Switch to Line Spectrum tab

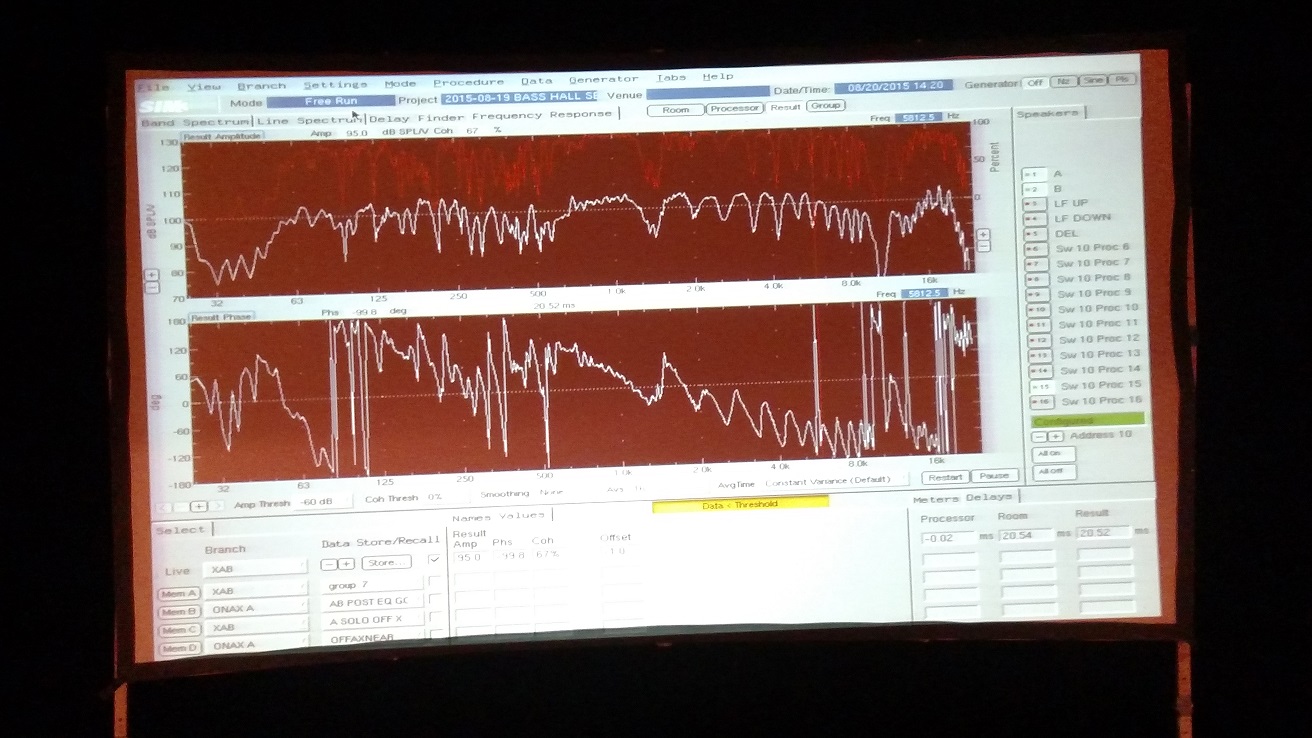(309, 120)
